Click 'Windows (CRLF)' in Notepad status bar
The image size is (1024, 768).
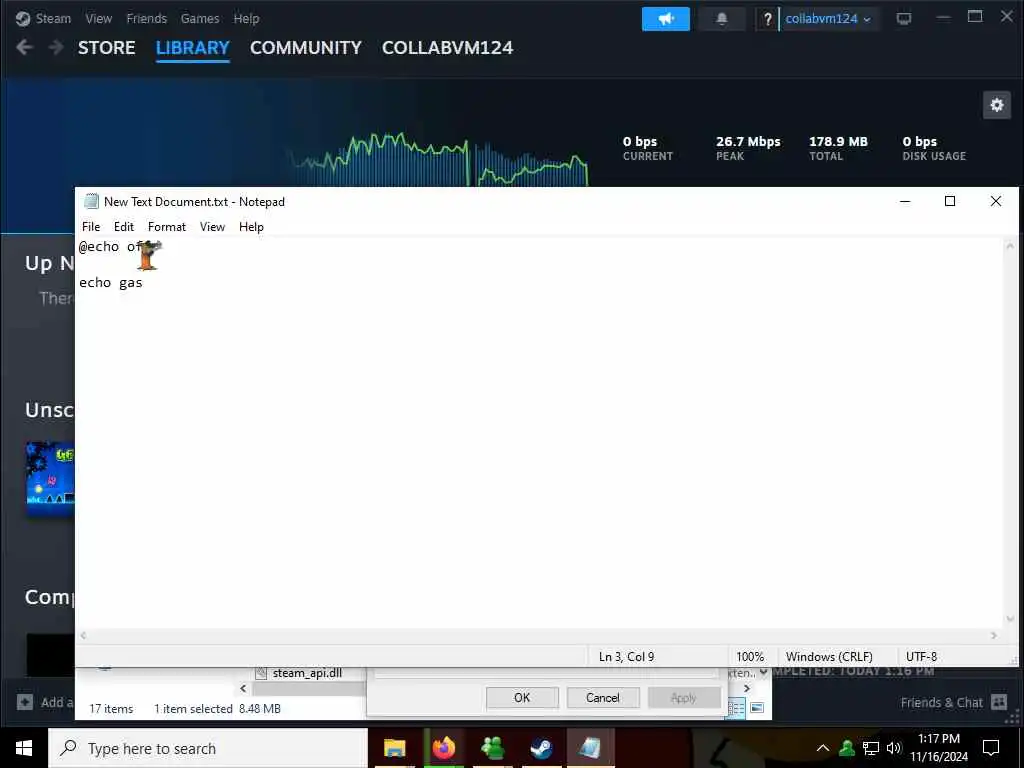pyautogui.click(x=829, y=656)
